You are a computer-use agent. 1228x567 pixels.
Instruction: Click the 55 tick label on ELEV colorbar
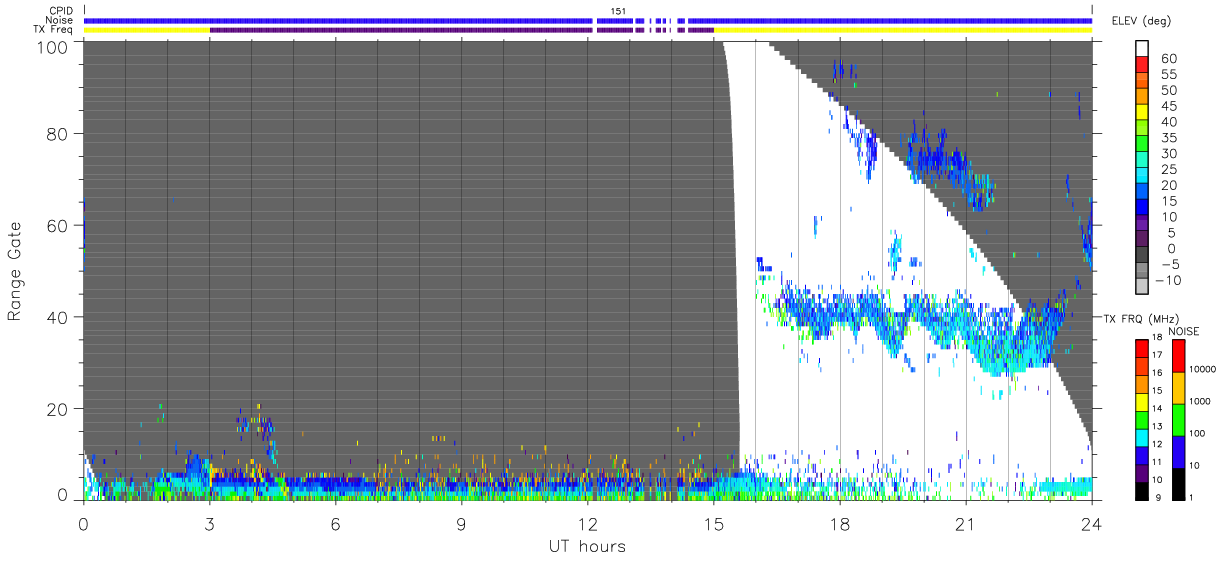click(1167, 75)
